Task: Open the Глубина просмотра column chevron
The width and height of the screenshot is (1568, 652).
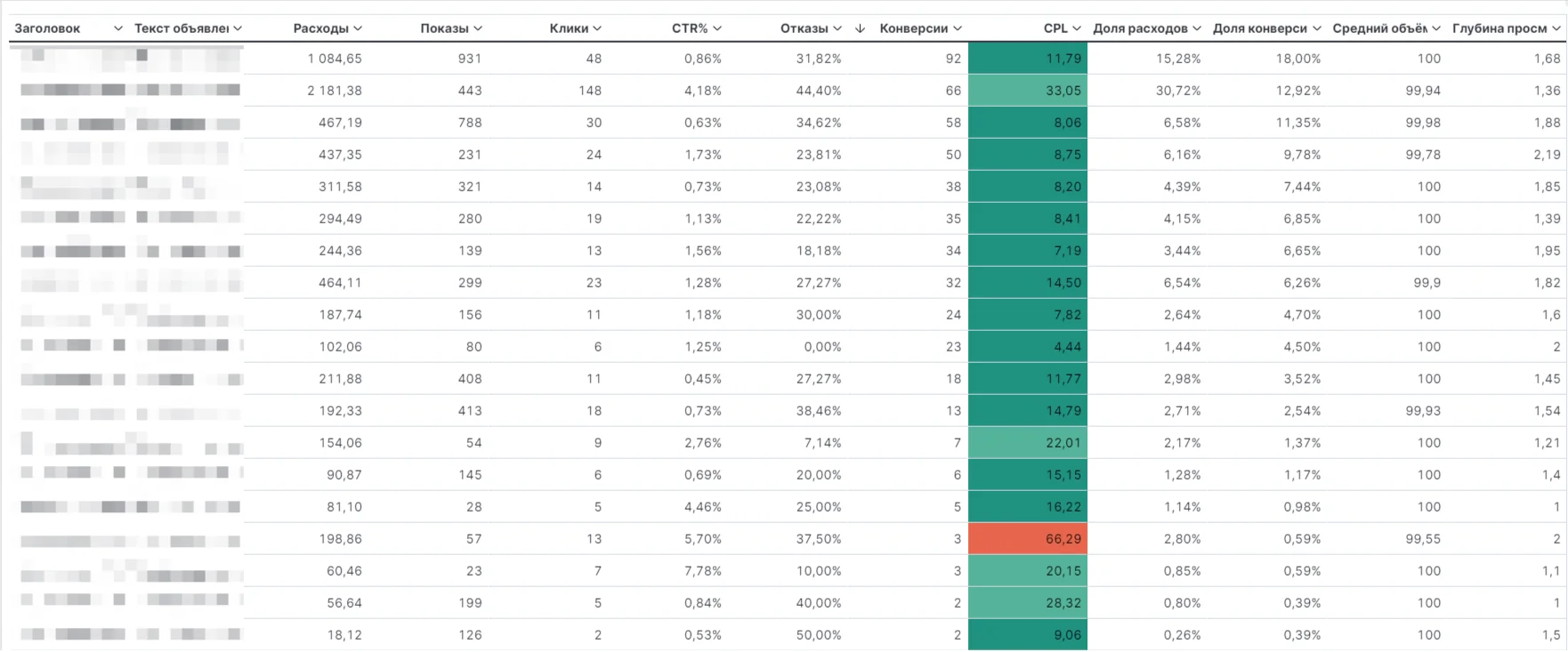Action: pos(1556,28)
